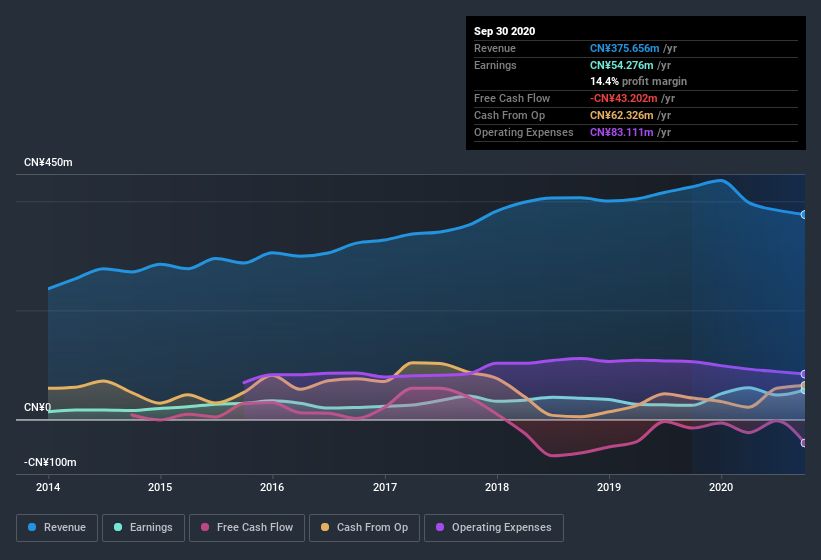The width and height of the screenshot is (821, 560).
Task: Click the 2017 x-axis label
Action: (x=385, y=487)
